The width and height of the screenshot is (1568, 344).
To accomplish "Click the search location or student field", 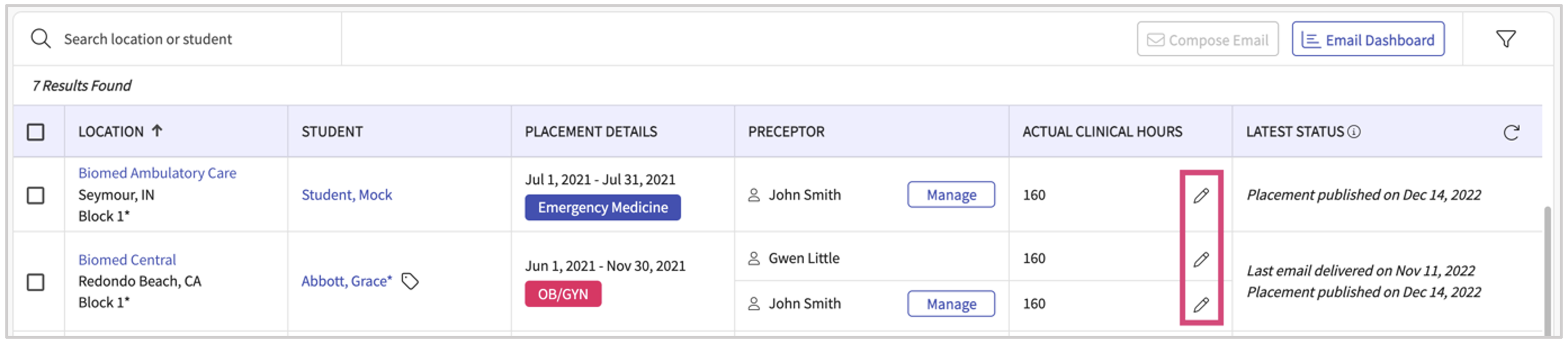I will (x=182, y=39).
